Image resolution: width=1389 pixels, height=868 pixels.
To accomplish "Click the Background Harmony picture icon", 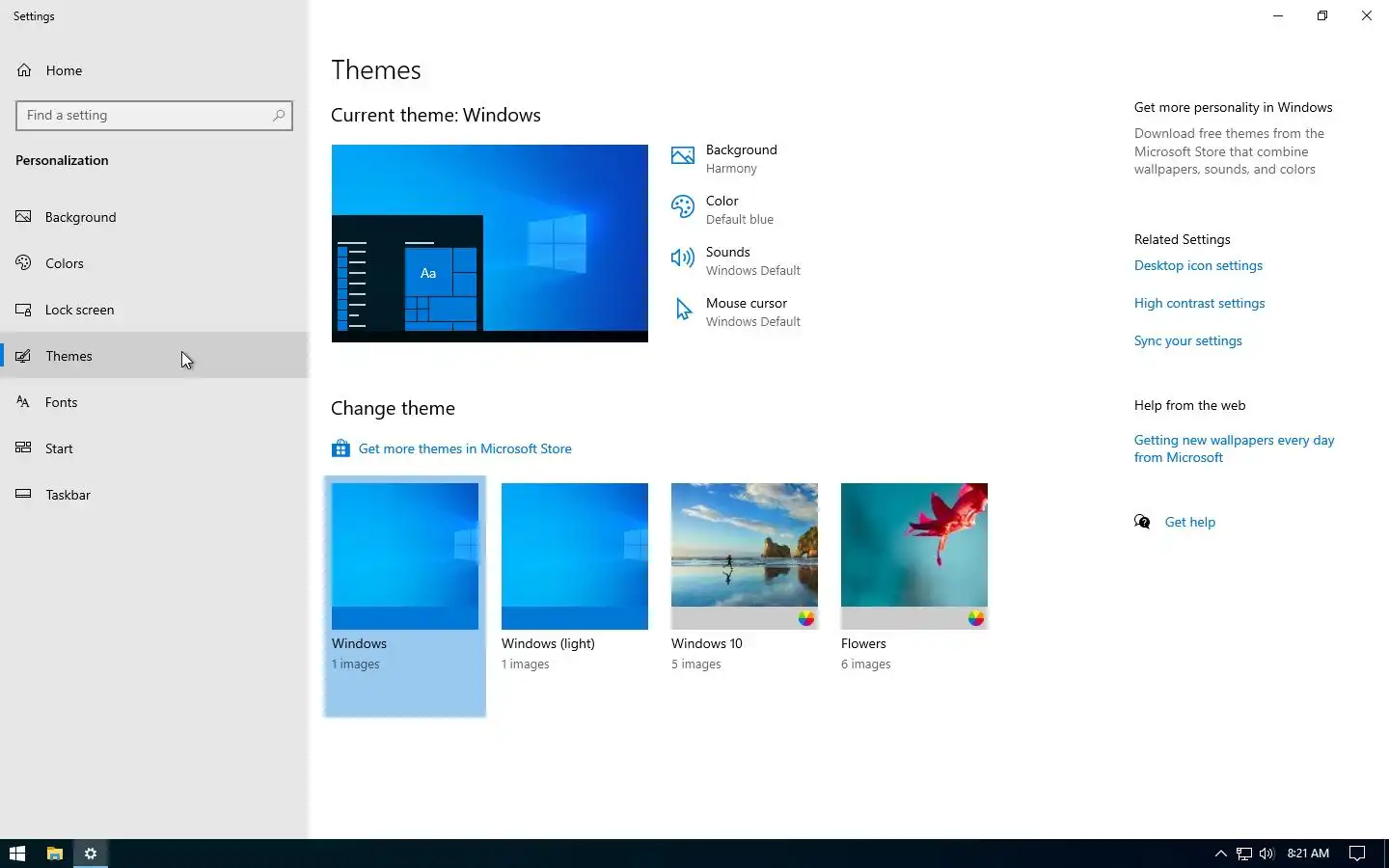I will point(683,156).
